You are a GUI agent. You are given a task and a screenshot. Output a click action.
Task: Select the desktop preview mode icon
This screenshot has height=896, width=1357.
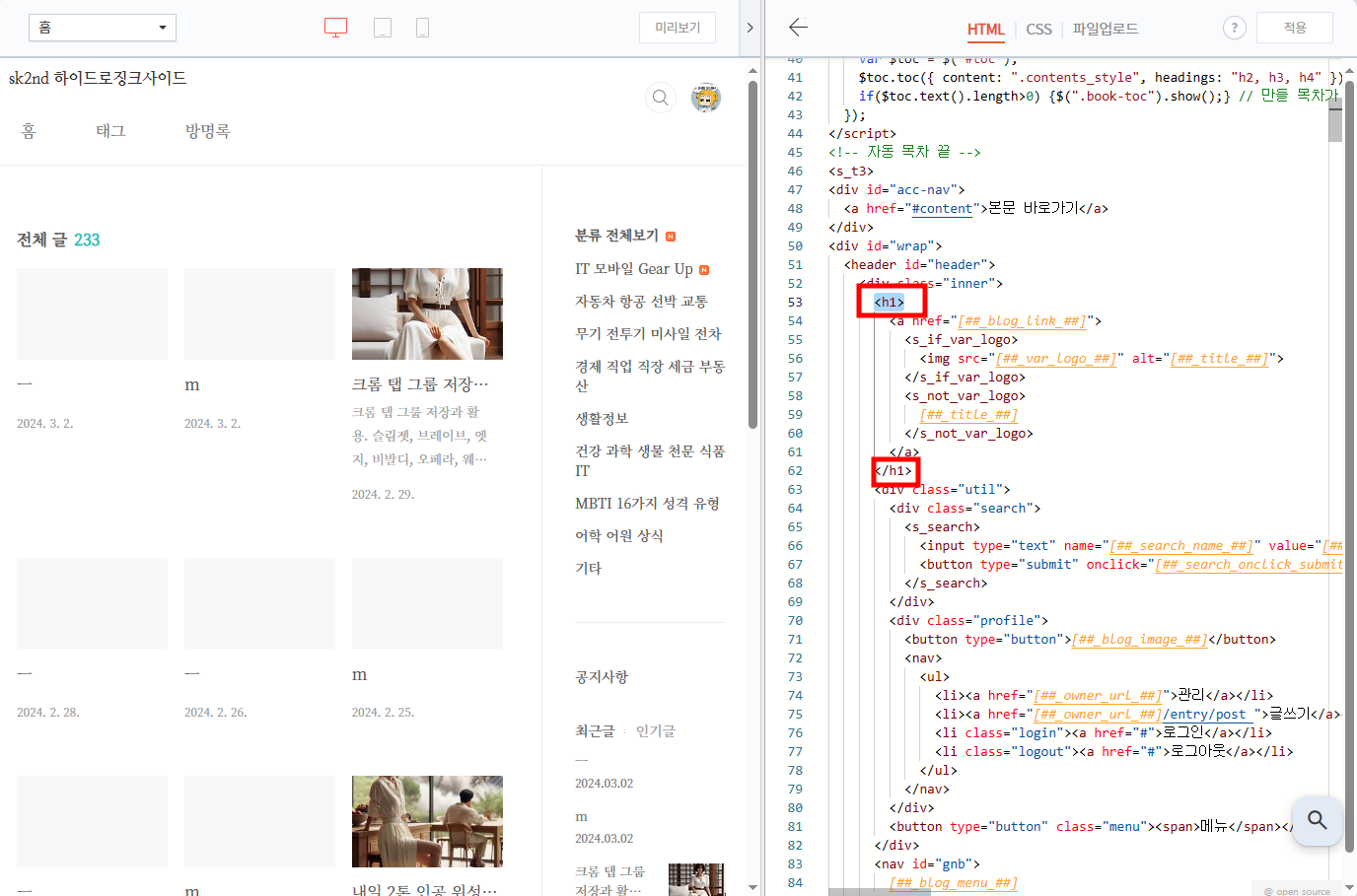click(335, 28)
